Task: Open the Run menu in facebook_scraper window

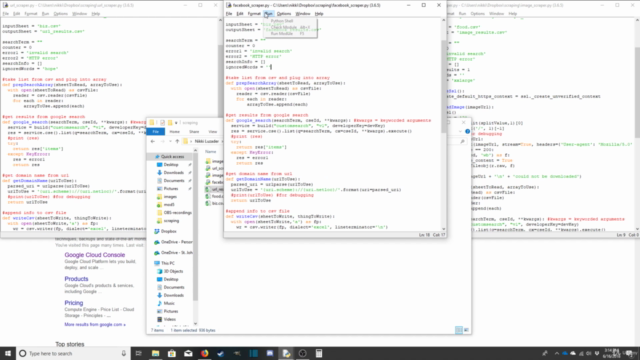Action: tap(268, 13)
